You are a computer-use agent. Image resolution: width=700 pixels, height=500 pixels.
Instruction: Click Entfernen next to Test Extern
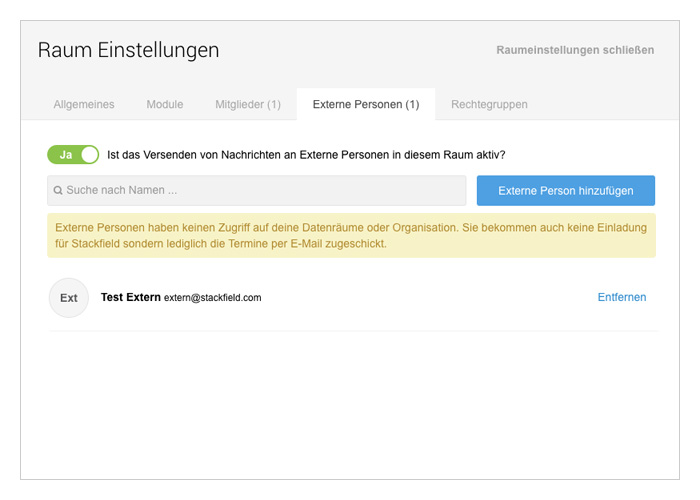pos(621,297)
